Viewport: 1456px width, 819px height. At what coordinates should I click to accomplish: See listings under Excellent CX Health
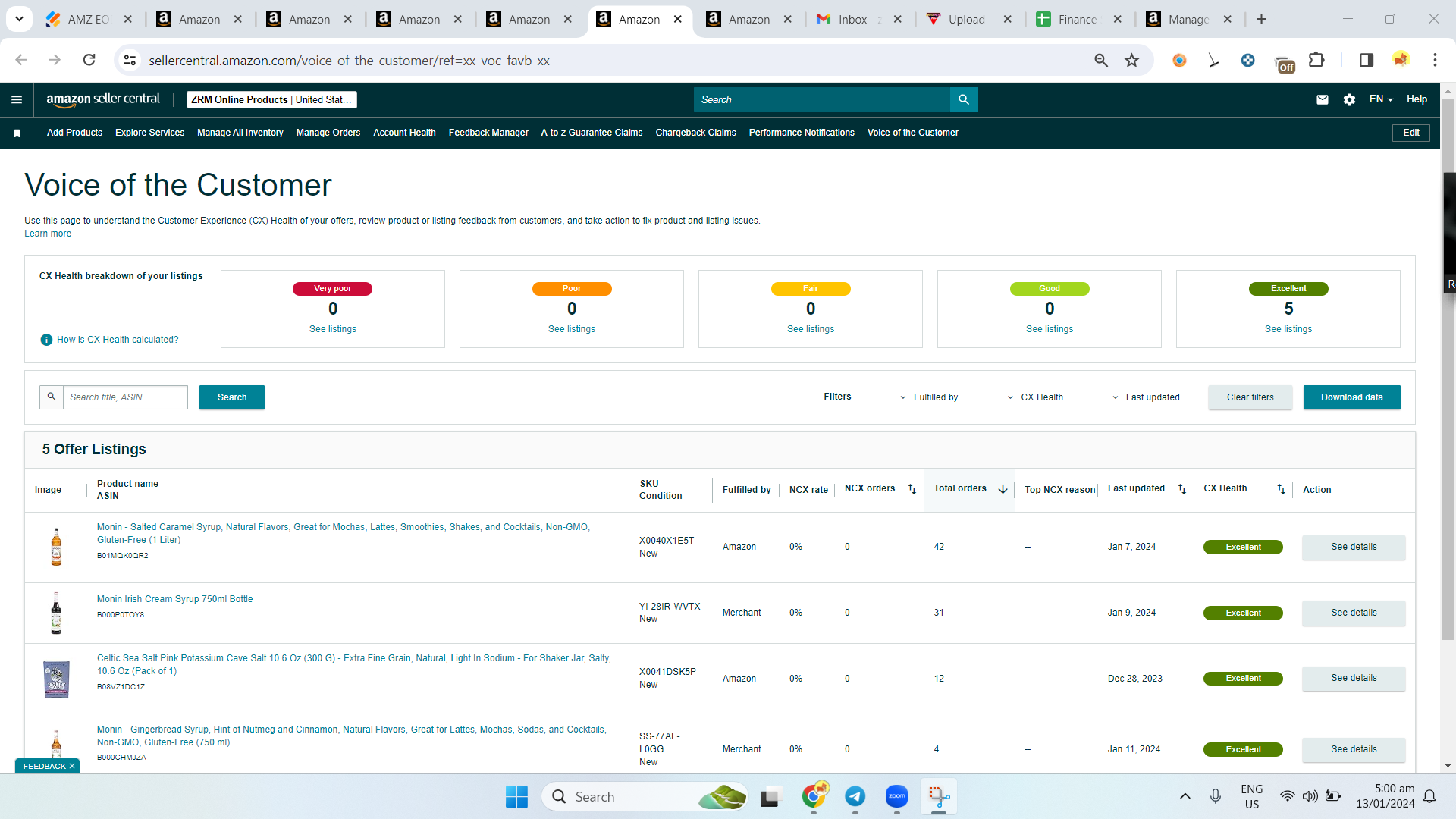coord(1288,329)
